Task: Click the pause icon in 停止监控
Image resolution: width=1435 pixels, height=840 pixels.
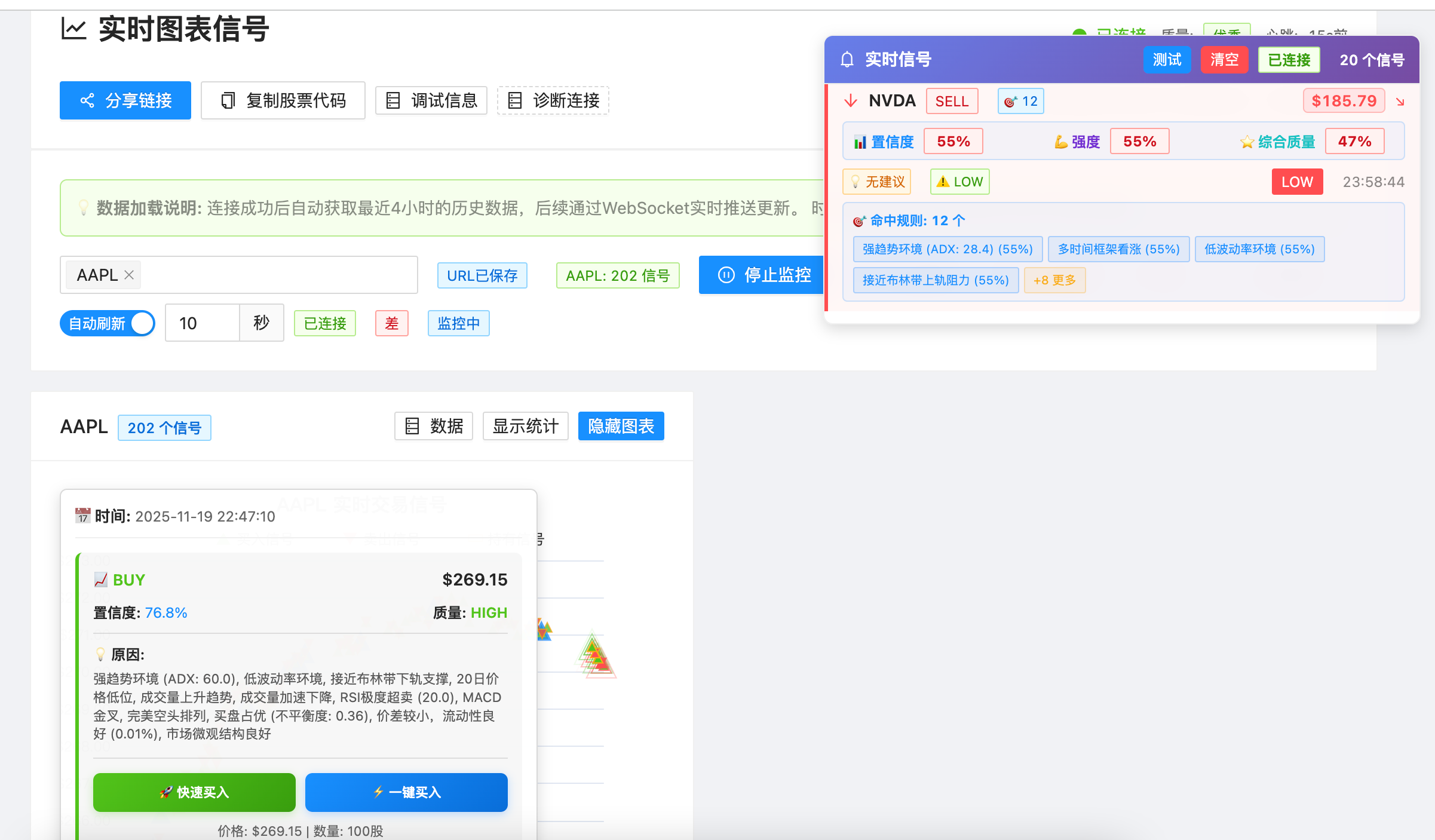Action: [x=726, y=275]
